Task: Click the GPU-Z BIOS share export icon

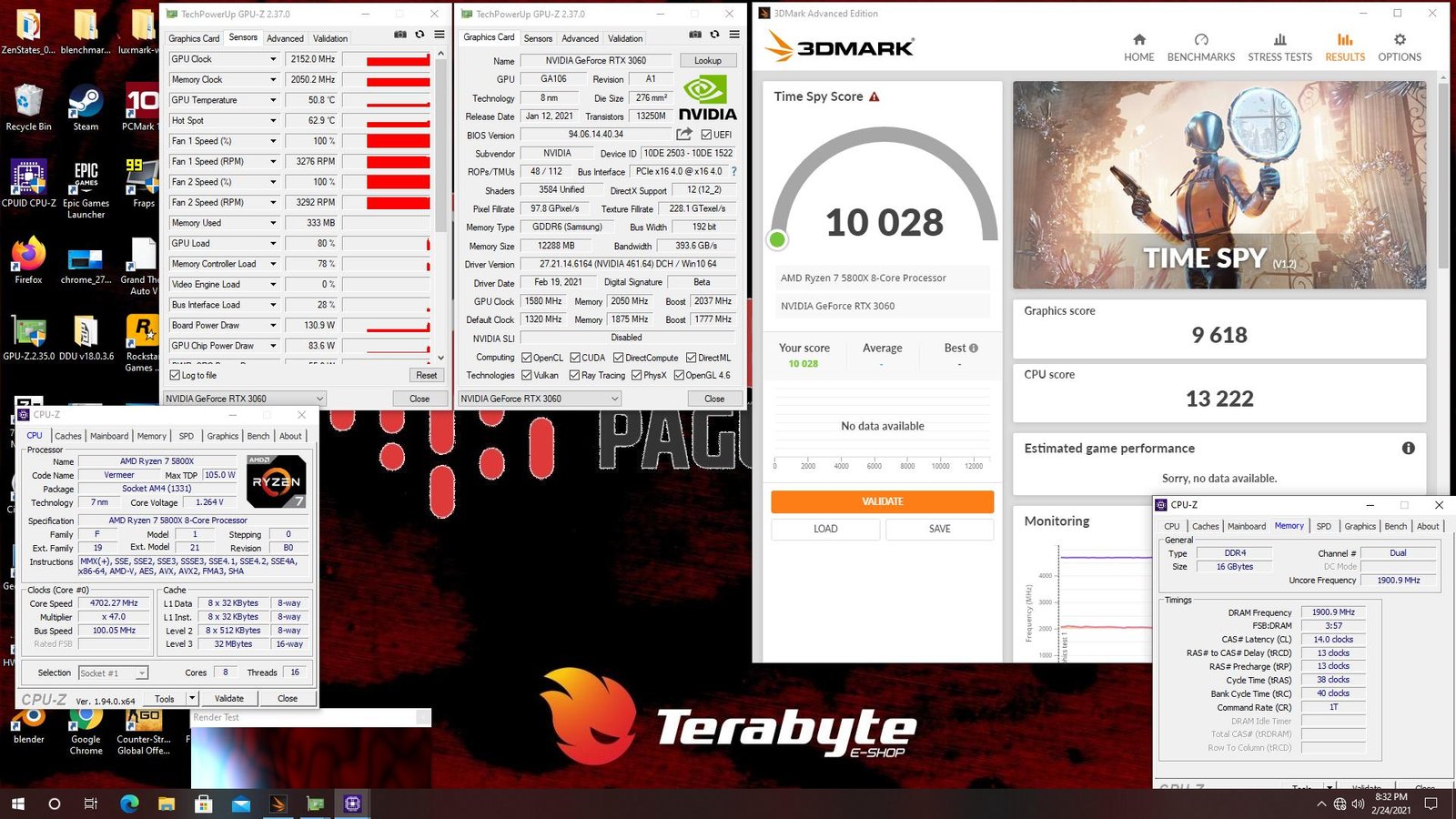Action: 684,135
